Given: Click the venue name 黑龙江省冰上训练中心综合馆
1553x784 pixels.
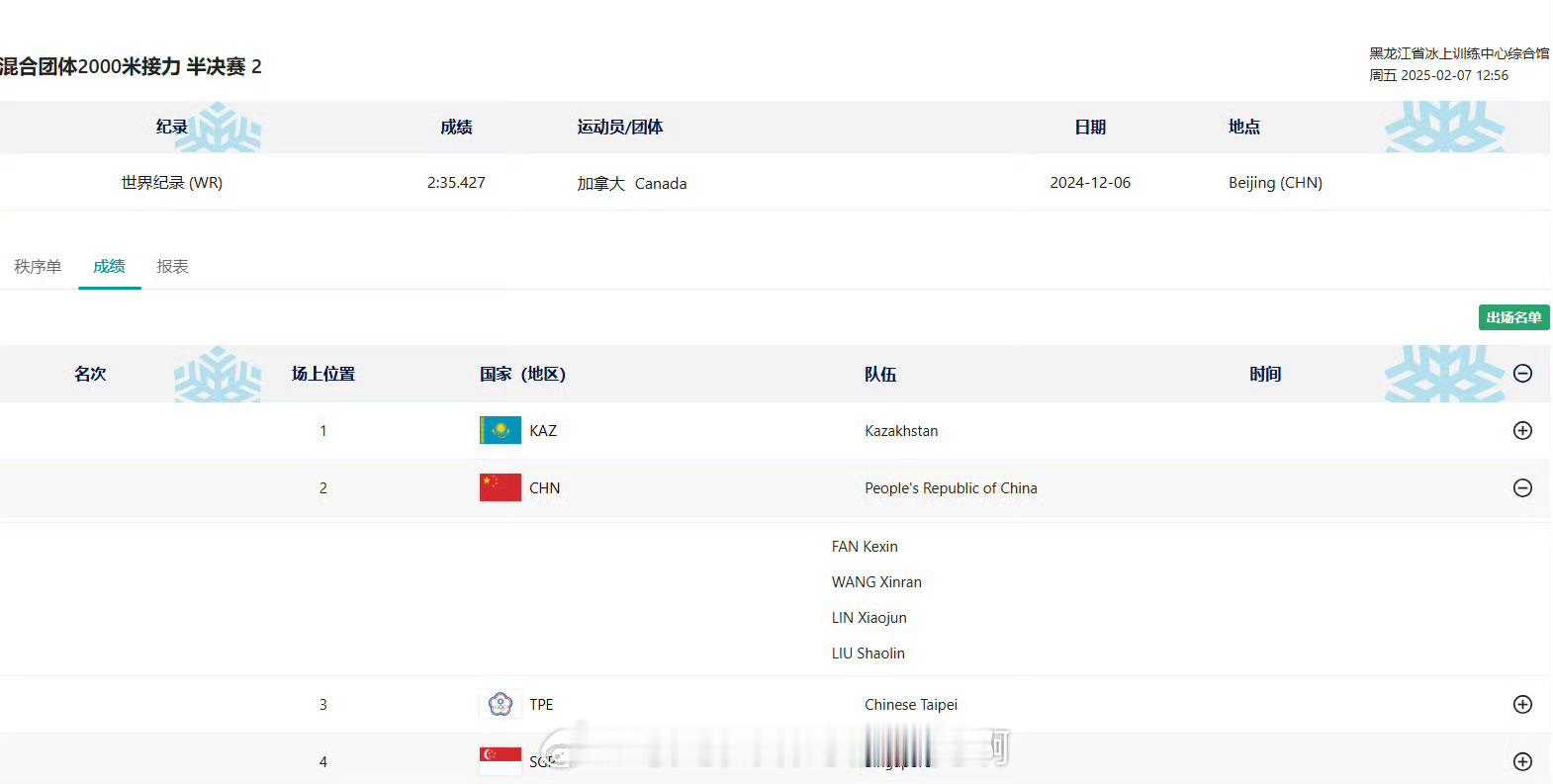Looking at the screenshot, I should click(1459, 53).
